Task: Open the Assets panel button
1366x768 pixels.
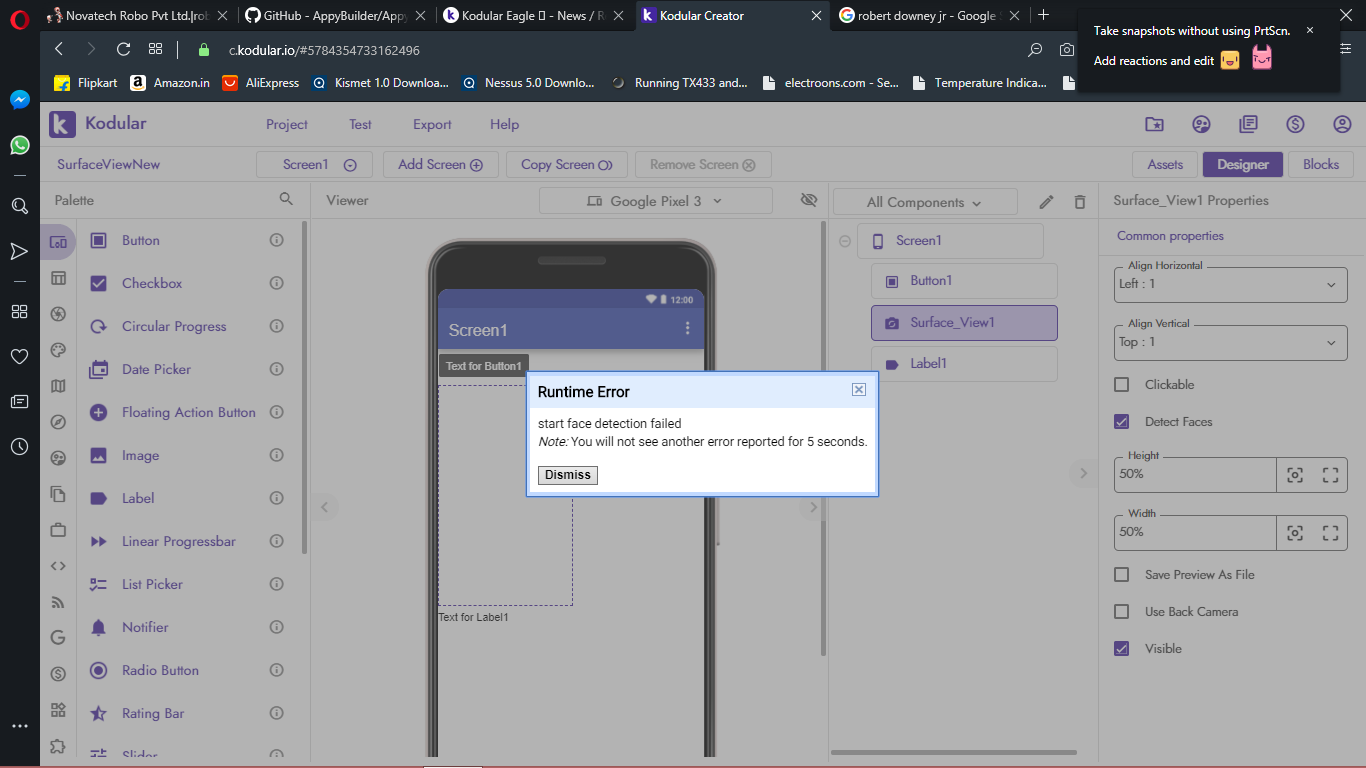Action: tap(1165, 165)
